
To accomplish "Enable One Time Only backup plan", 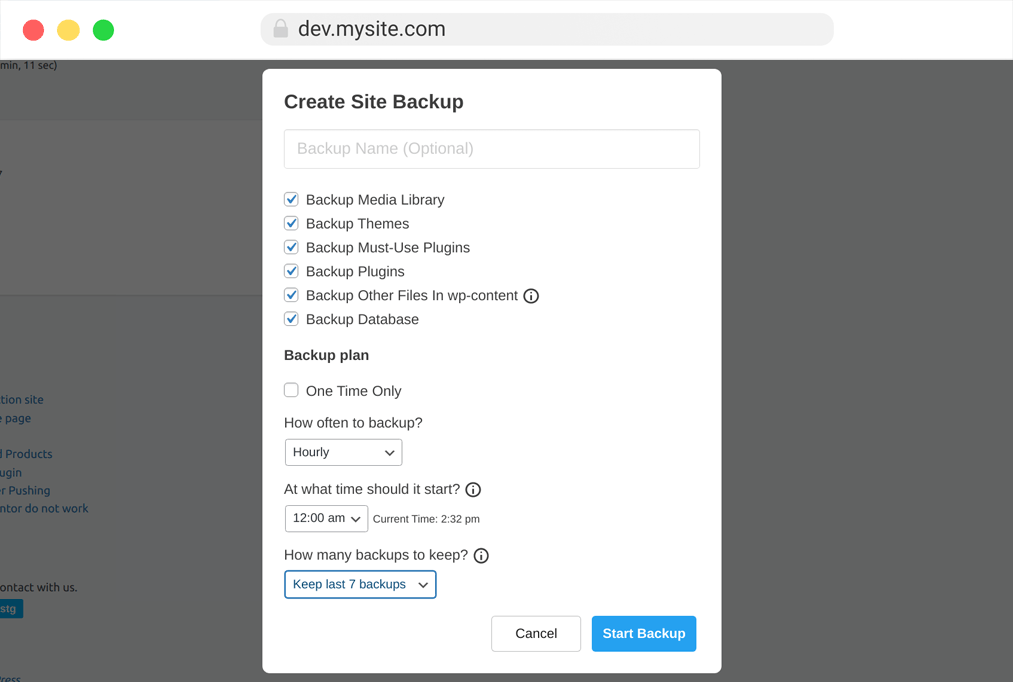I will coord(291,390).
